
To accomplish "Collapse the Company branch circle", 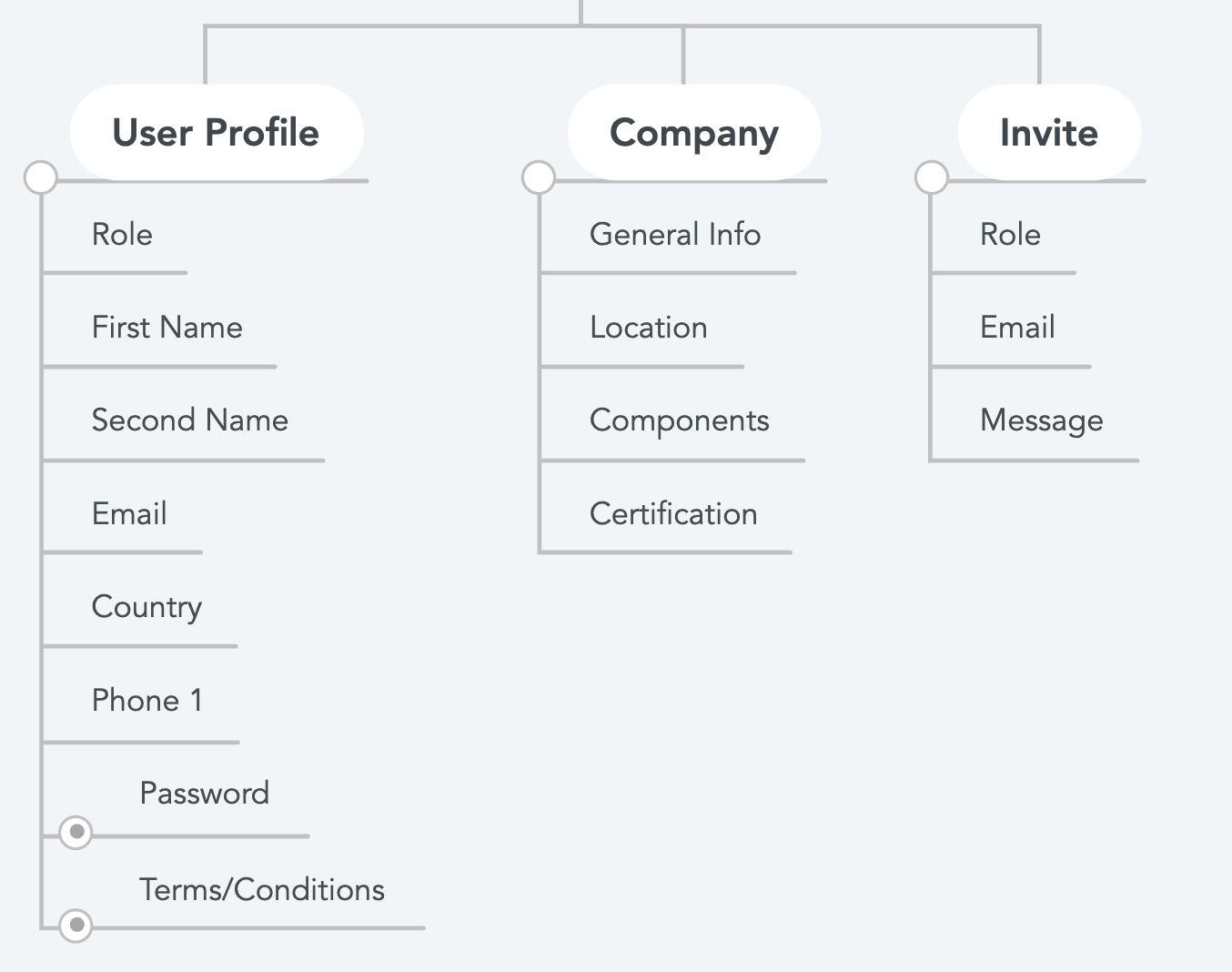I will (539, 177).
